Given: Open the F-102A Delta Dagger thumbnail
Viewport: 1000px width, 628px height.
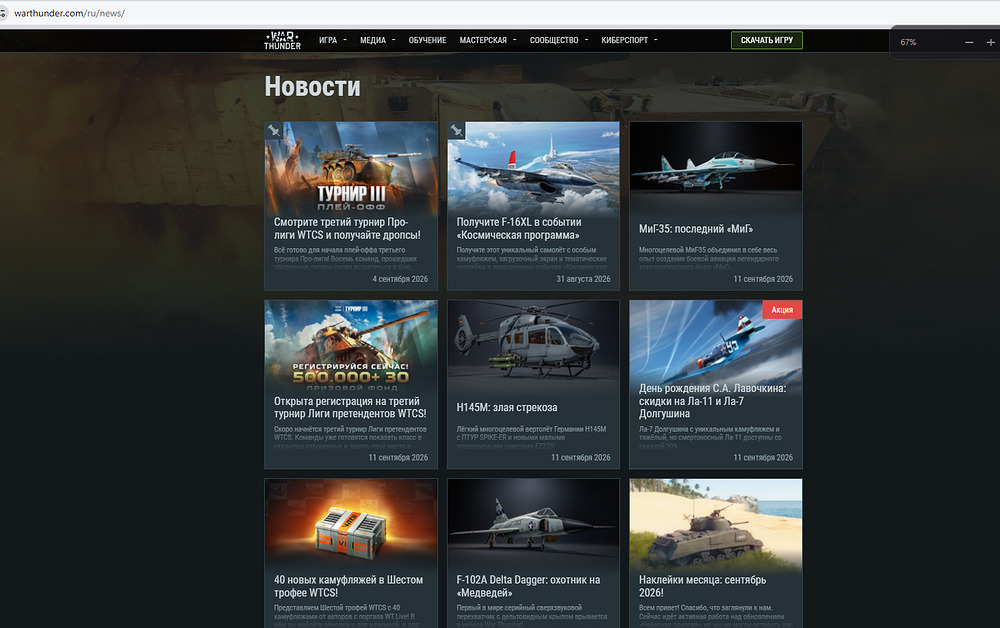Looking at the screenshot, I should tap(533, 525).
